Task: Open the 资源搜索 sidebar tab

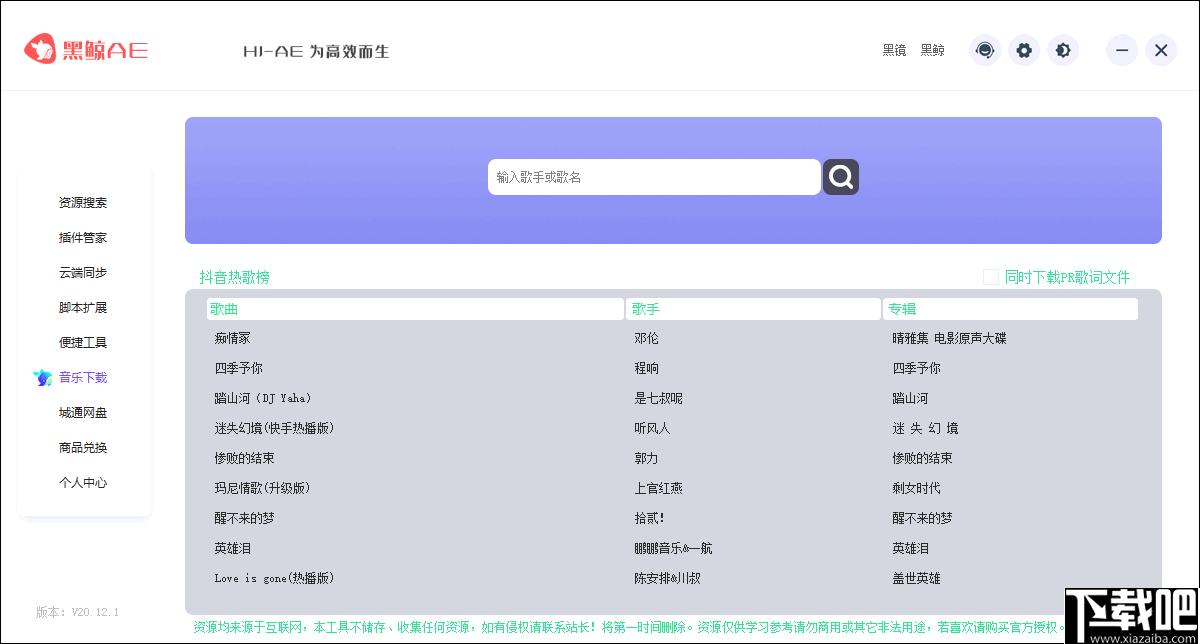Action: click(83, 203)
